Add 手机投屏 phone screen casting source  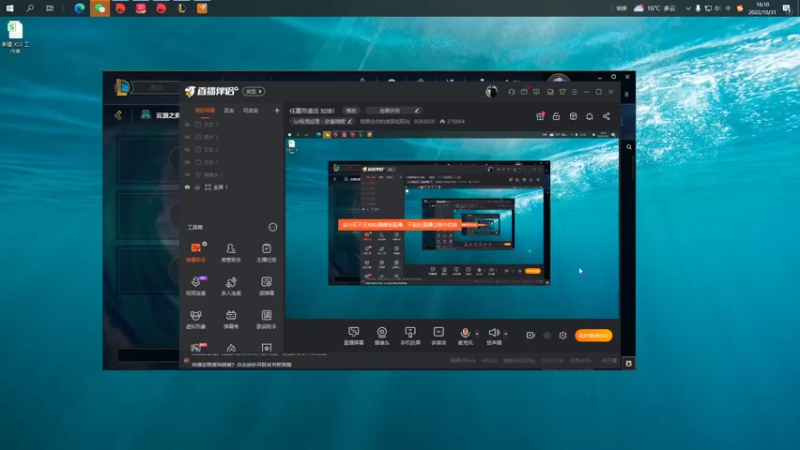pos(410,336)
